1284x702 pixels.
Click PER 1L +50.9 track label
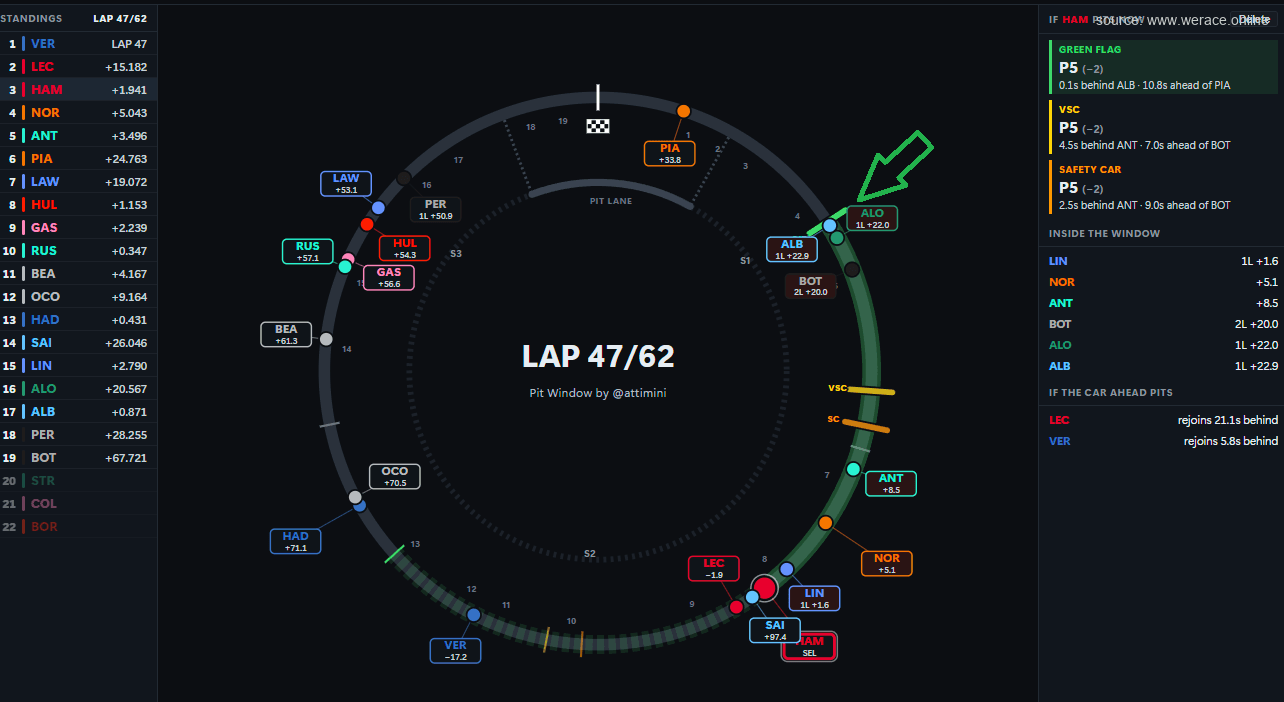pos(435,209)
